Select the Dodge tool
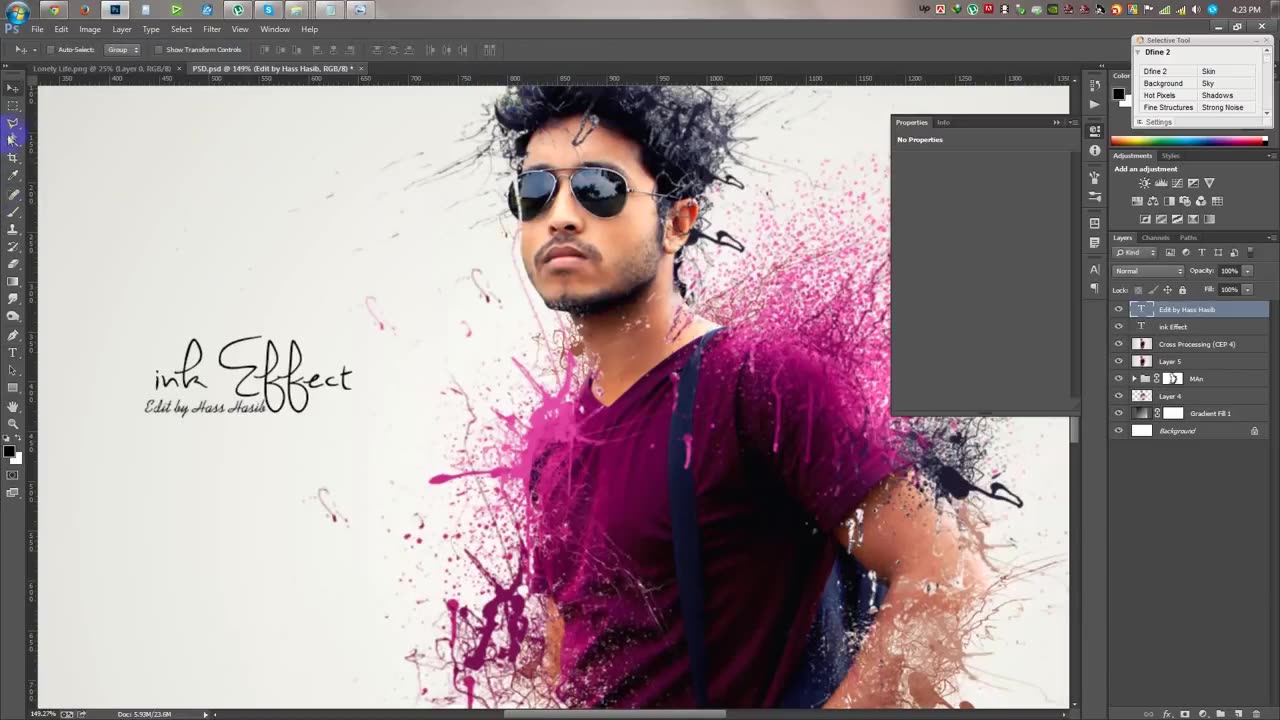Screen dimensions: 1280x720 13,317
